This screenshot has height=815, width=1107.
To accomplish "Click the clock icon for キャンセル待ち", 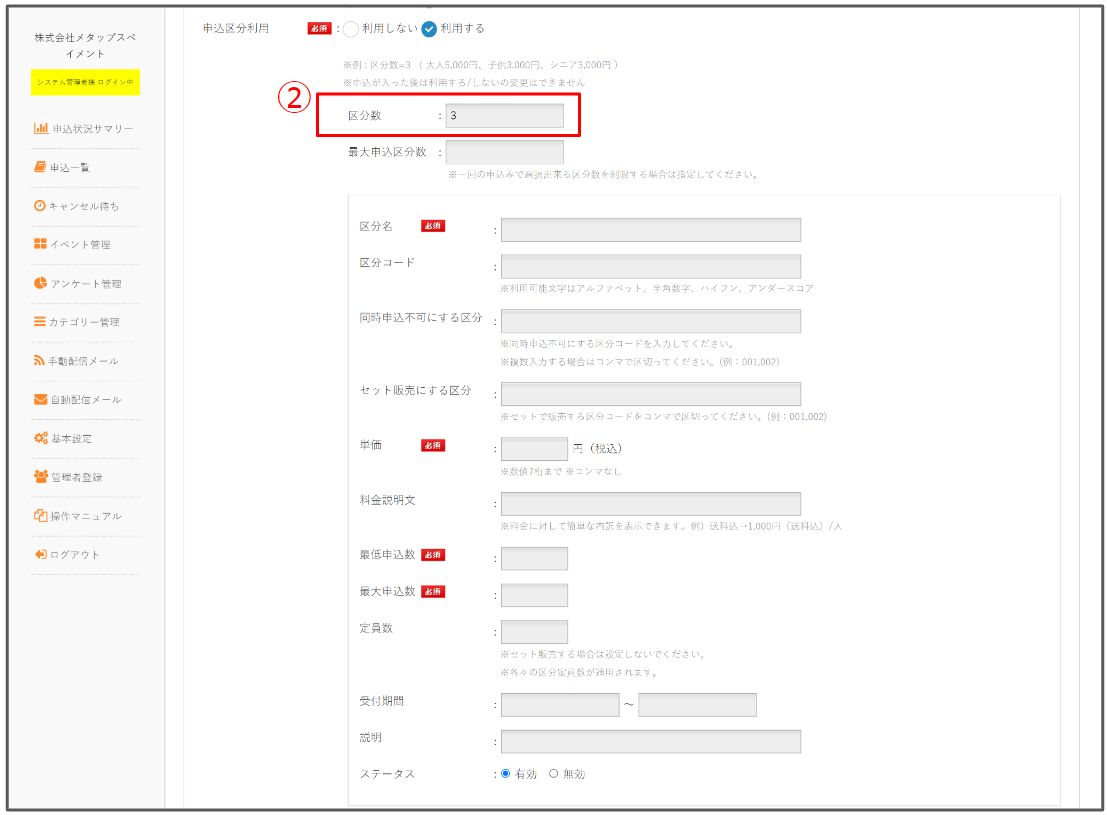I will pyautogui.click(x=40, y=206).
